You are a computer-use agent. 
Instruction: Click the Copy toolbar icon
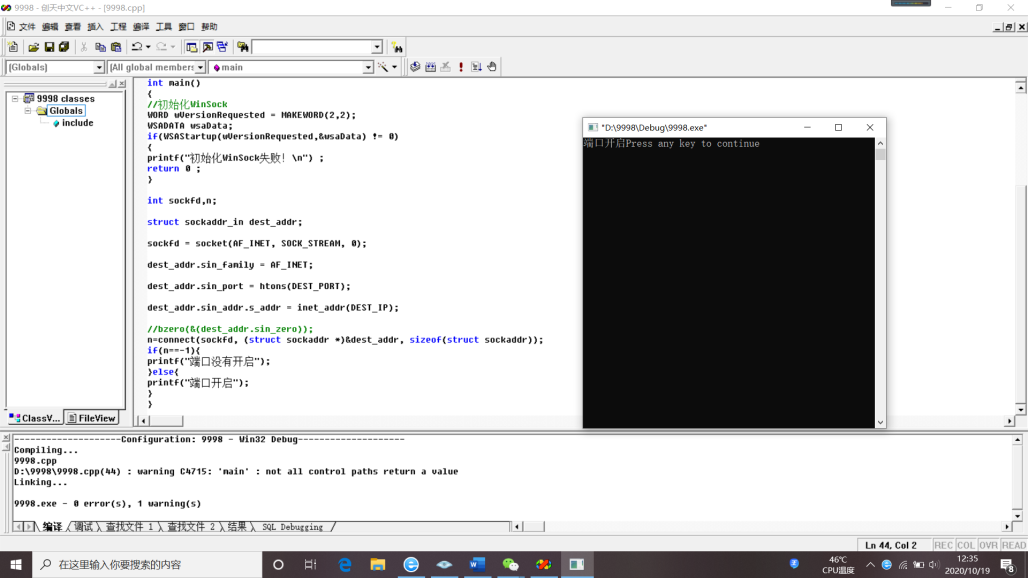[100, 47]
